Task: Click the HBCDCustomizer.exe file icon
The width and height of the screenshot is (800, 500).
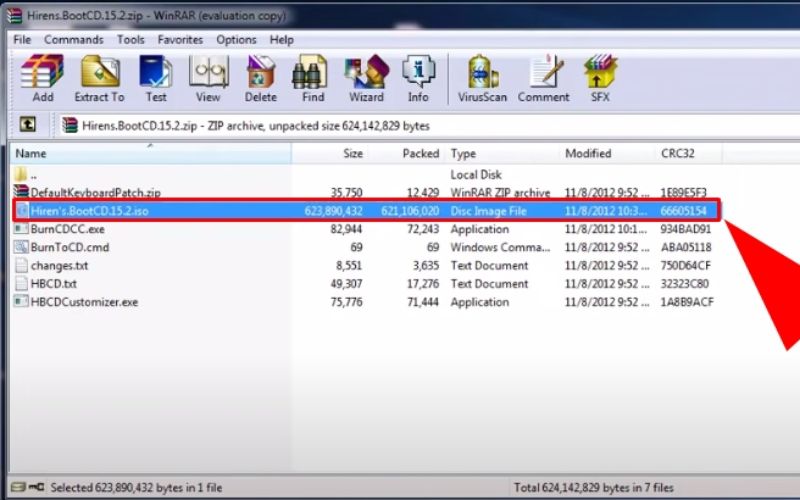Action: (21, 302)
